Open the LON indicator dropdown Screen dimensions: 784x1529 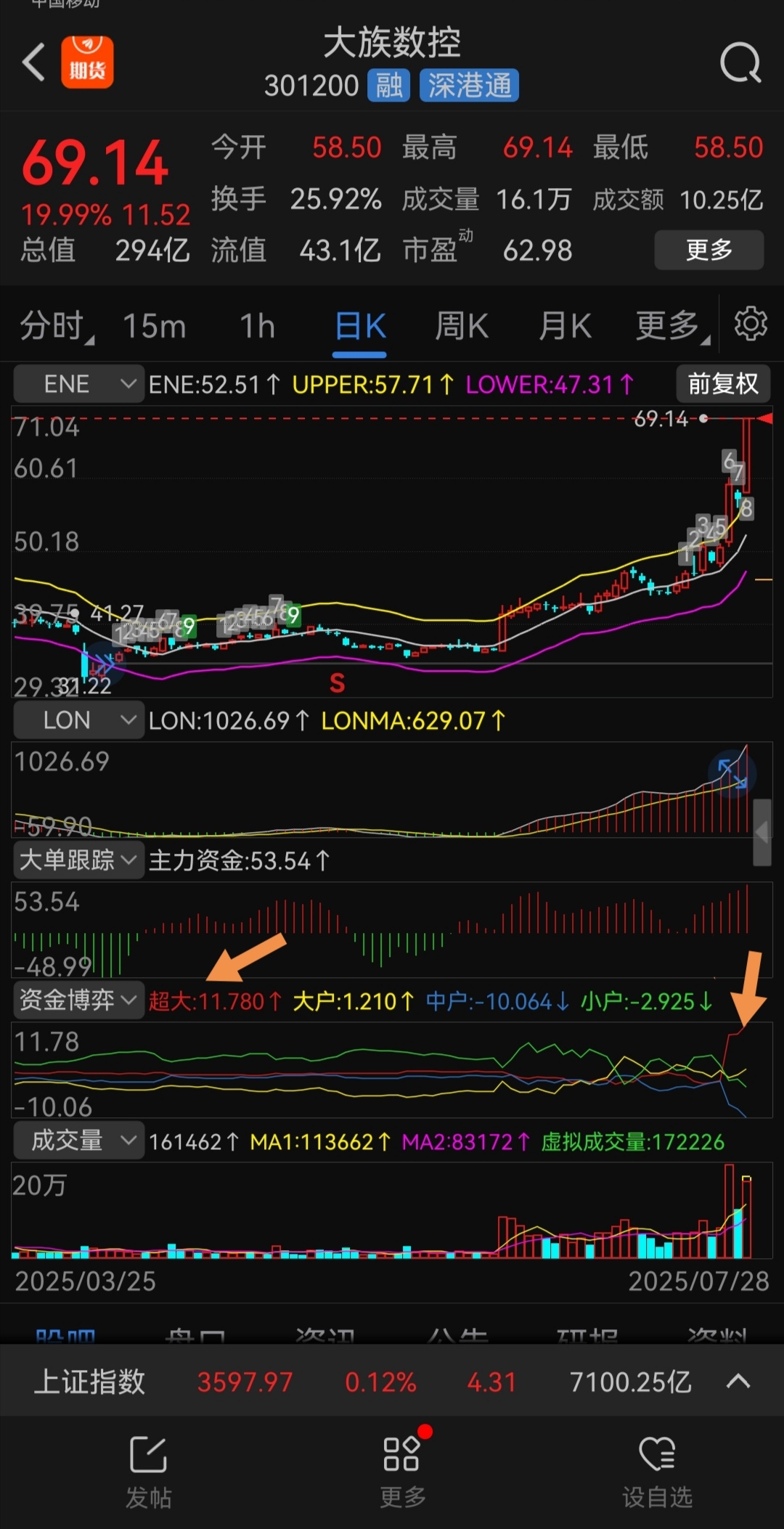pos(78,720)
